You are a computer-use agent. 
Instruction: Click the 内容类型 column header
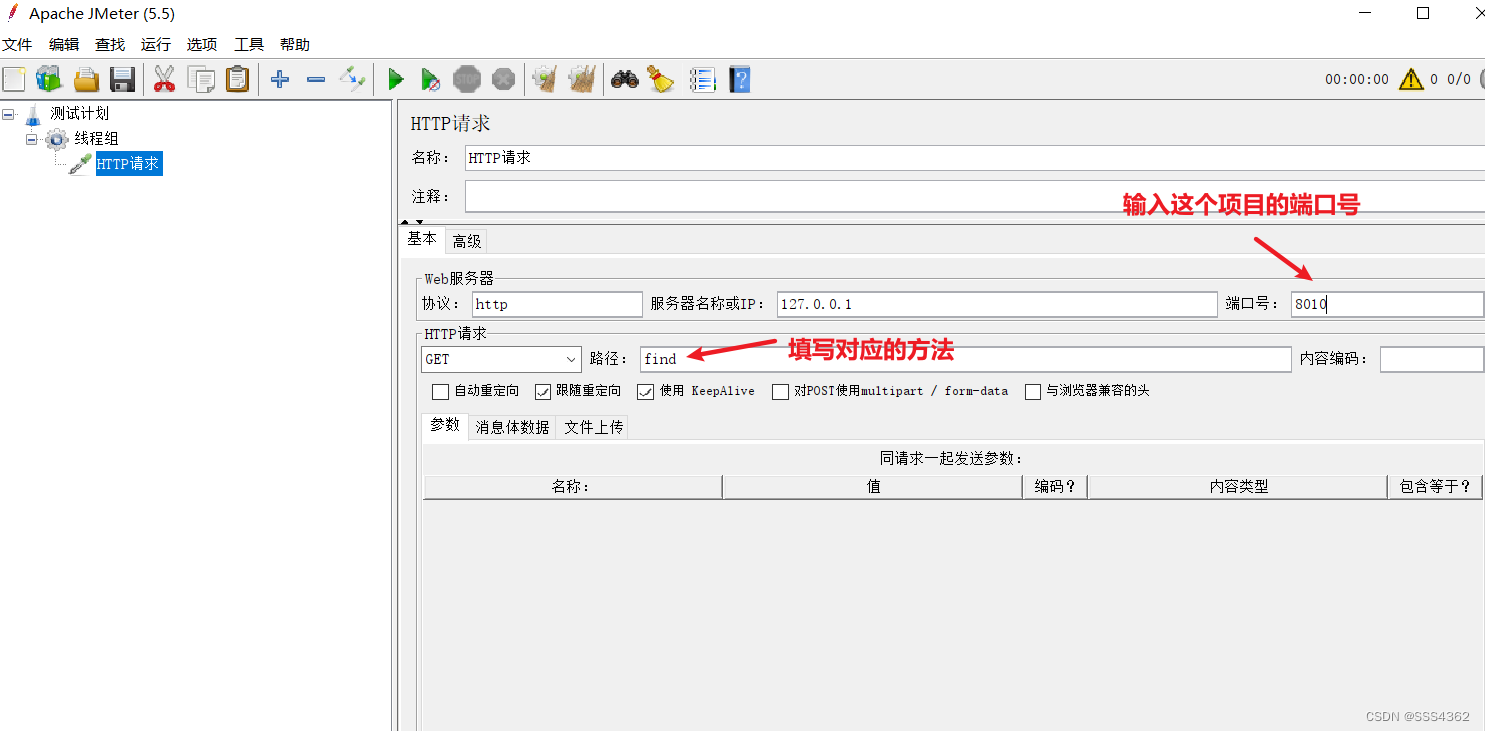[1238, 487]
